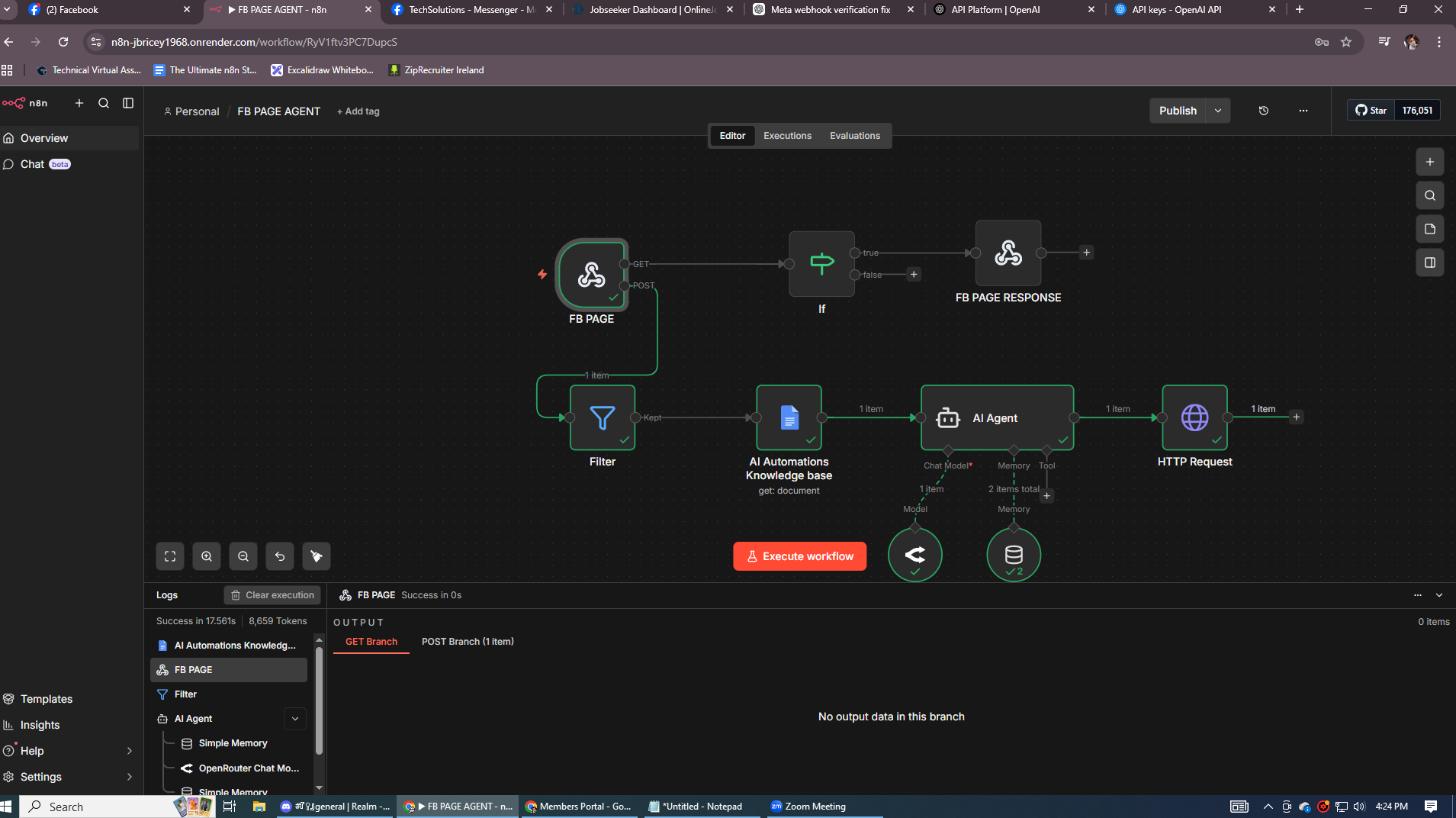Image resolution: width=1456 pixels, height=818 pixels.
Task: Click the zoom out magnifier icon
Action: click(243, 556)
